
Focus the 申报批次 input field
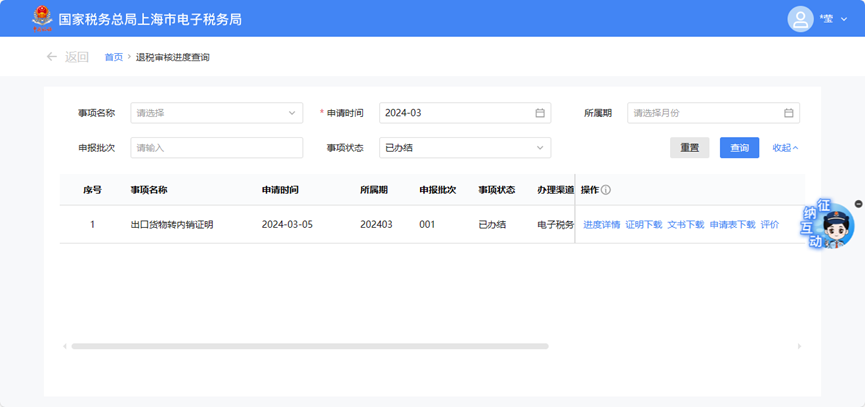(x=216, y=148)
